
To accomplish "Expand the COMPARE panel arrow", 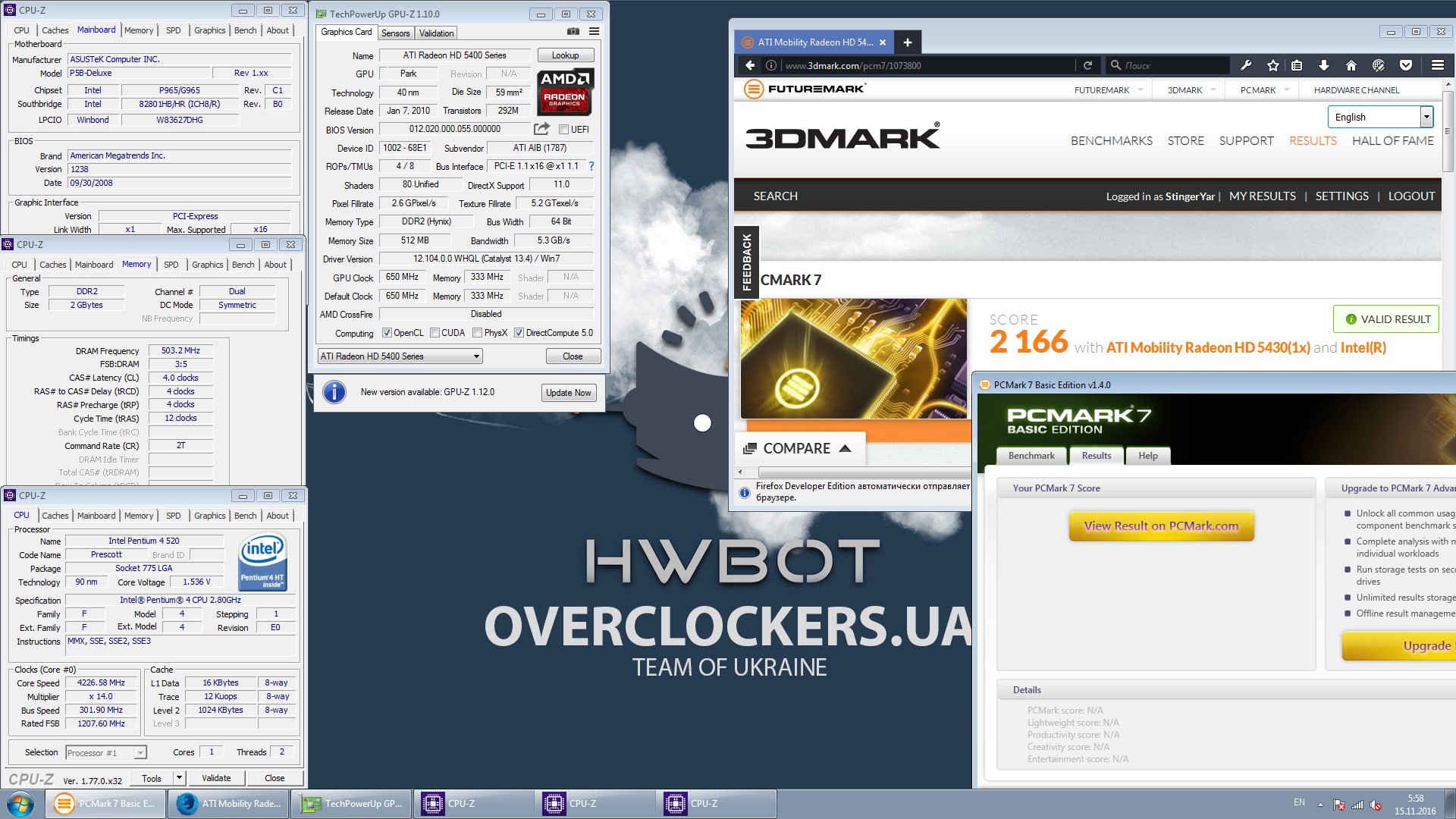I will [845, 448].
